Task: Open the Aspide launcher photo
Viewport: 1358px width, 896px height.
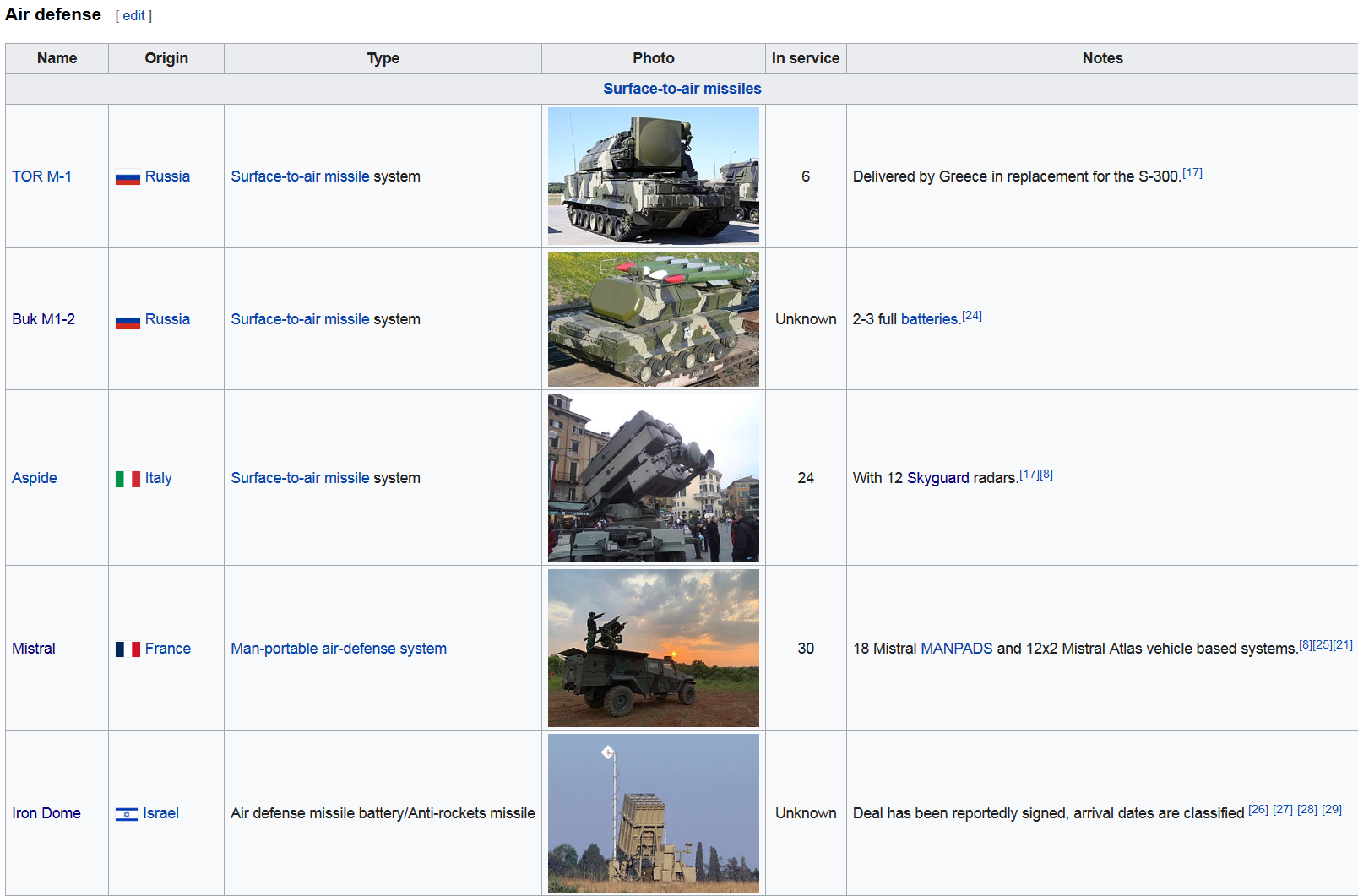Action: coord(654,478)
